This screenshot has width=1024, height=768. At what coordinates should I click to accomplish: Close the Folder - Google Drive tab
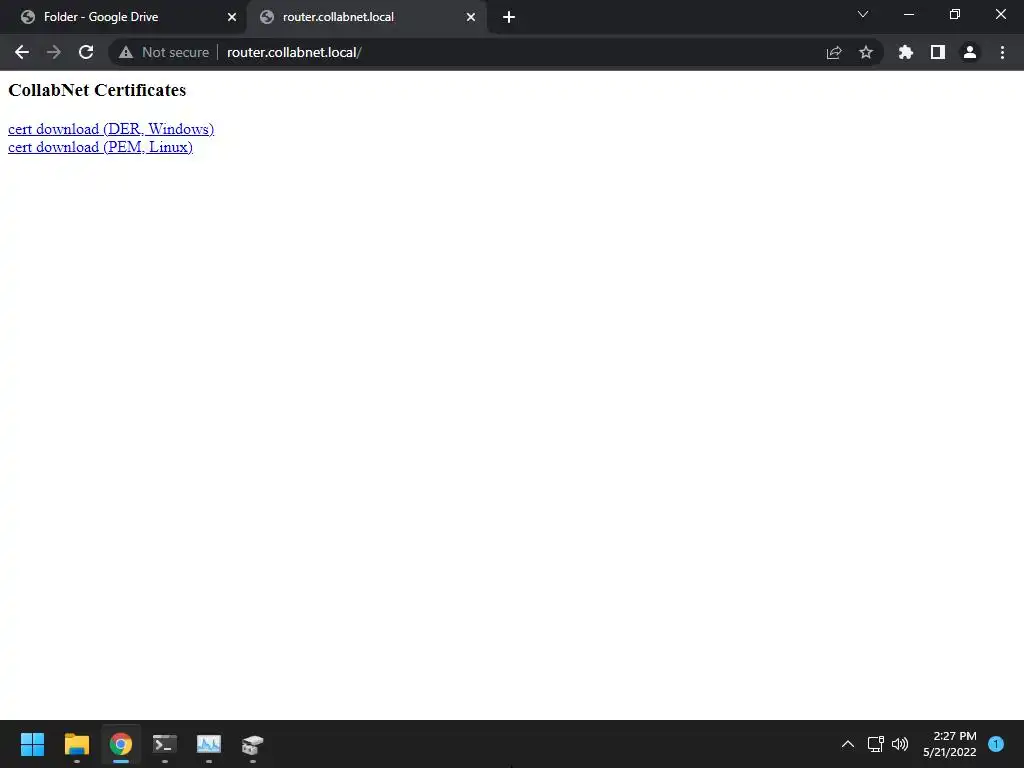232,17
